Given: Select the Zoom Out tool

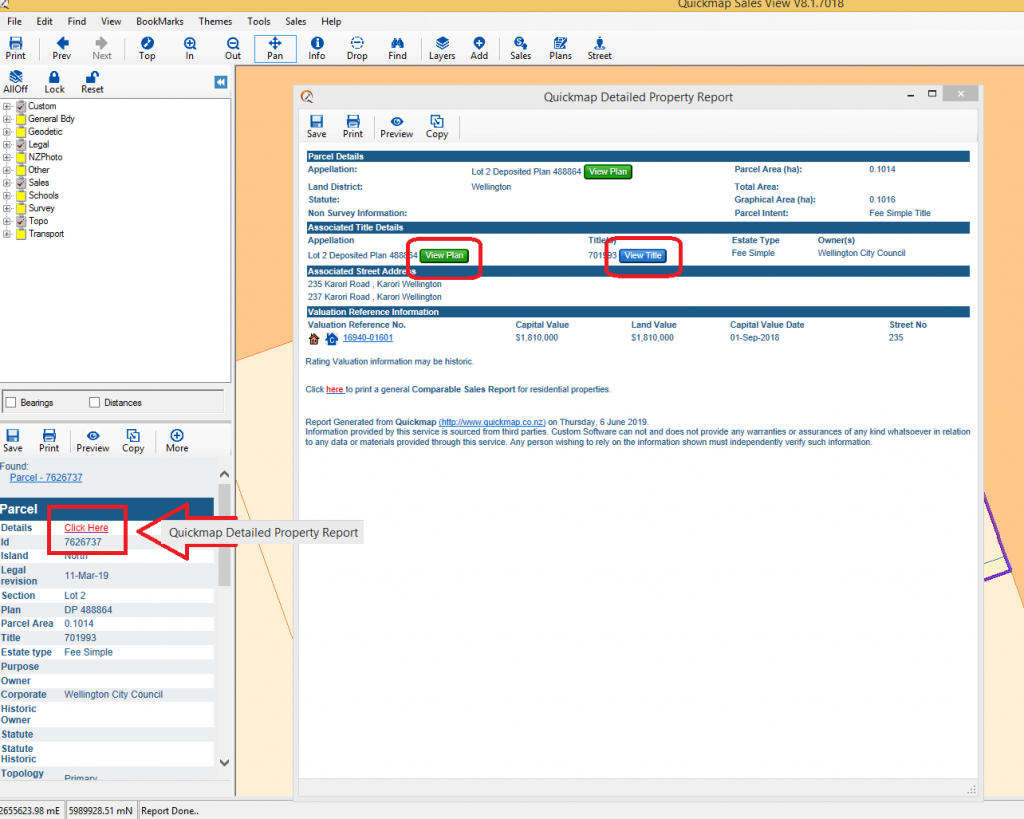Looking at the screenshot, I should click(232, 47).
